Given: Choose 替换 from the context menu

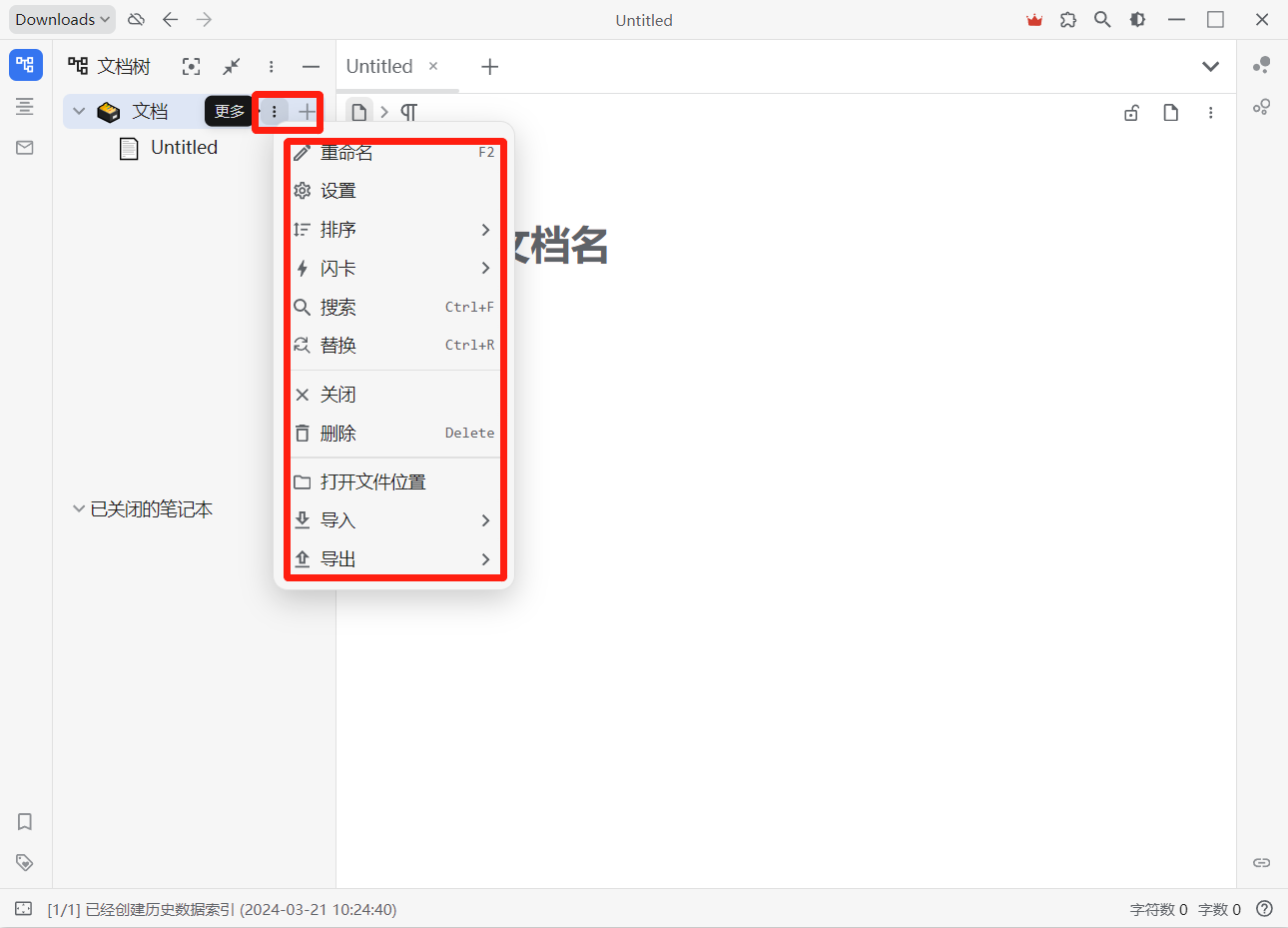Looking at the screenshot, I should click(x=396, y=345).
